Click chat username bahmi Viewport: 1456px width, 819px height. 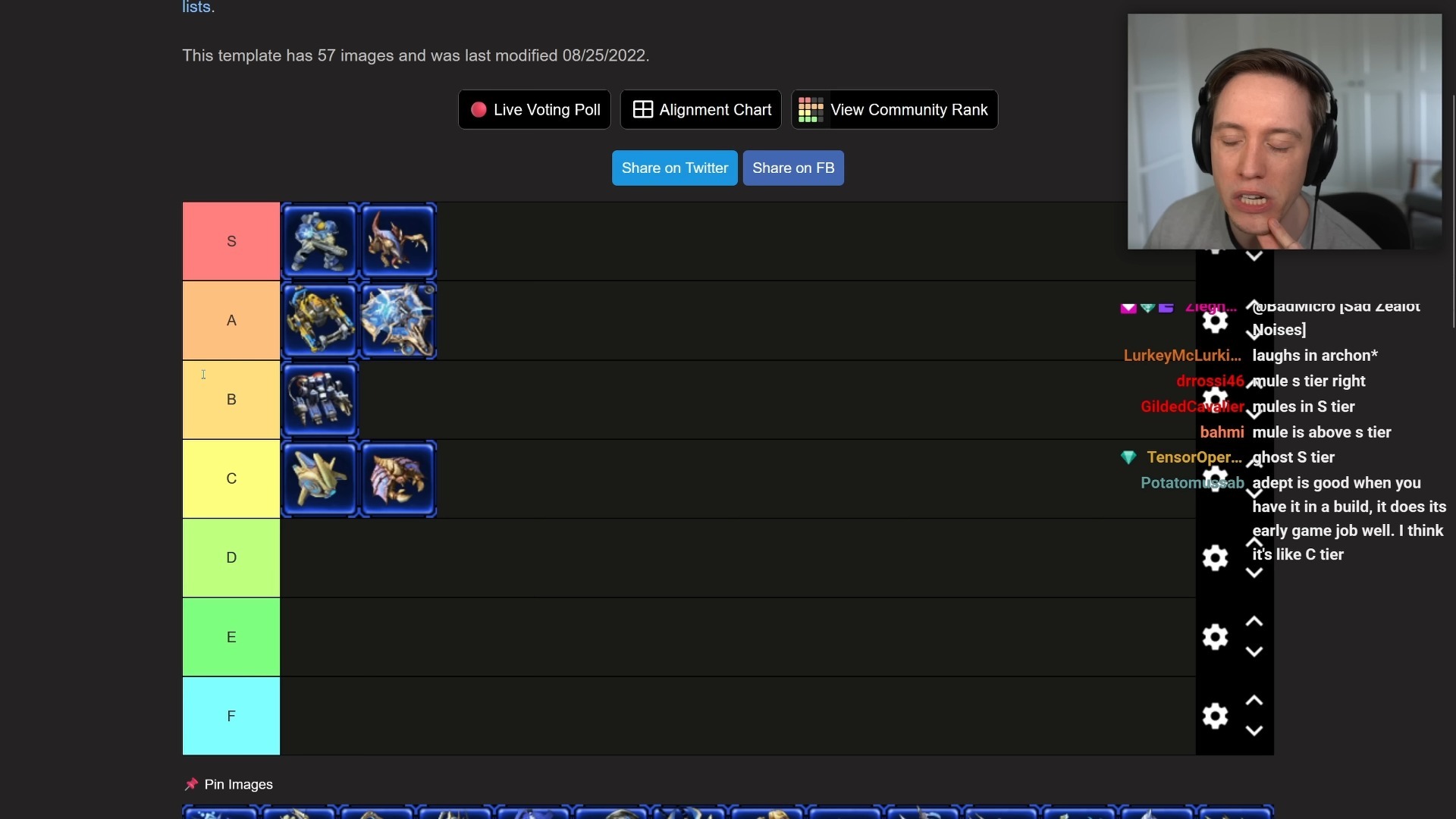[1222, 432]
